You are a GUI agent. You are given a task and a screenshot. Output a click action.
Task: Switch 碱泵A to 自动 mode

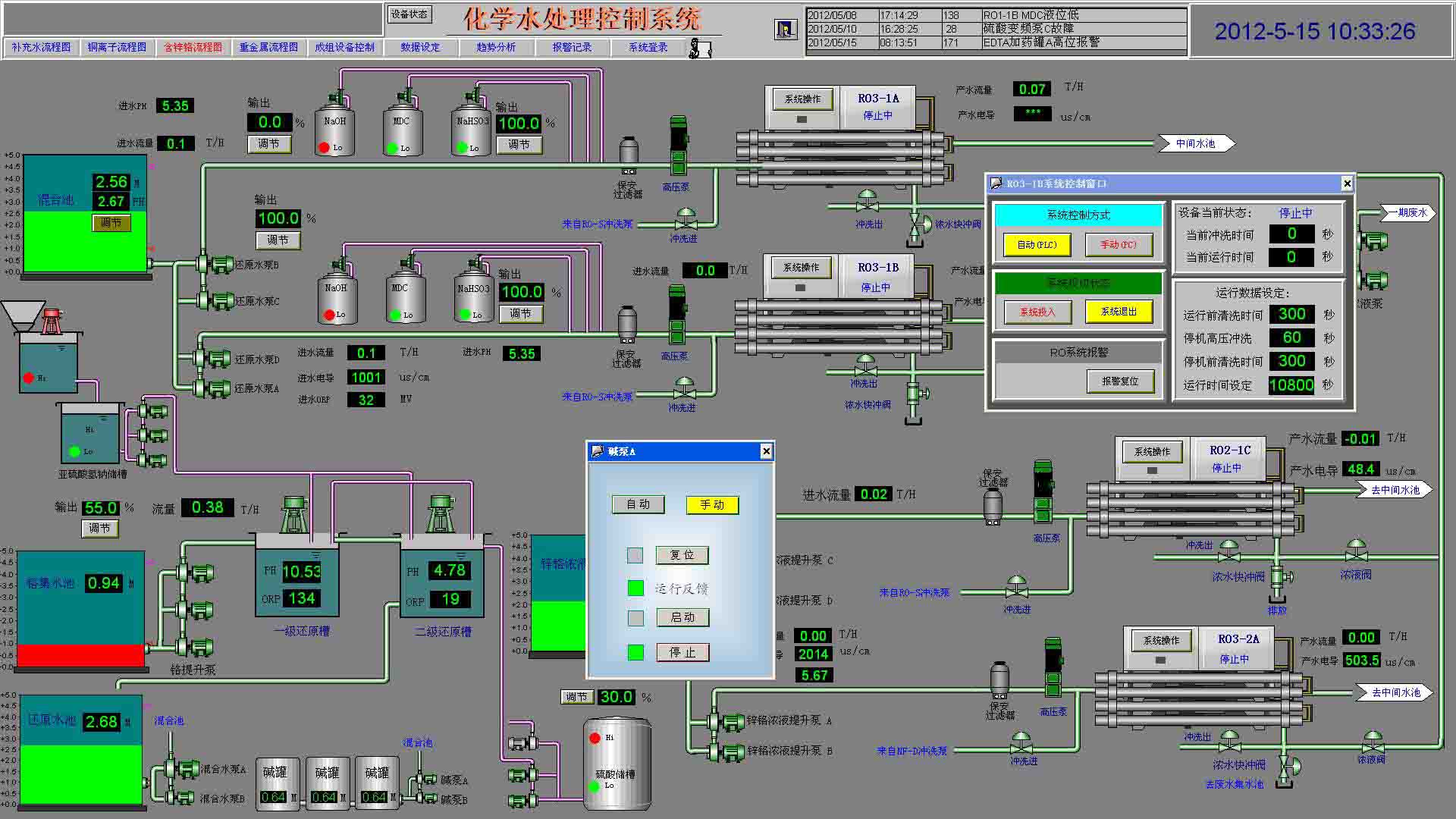point(638,504)
